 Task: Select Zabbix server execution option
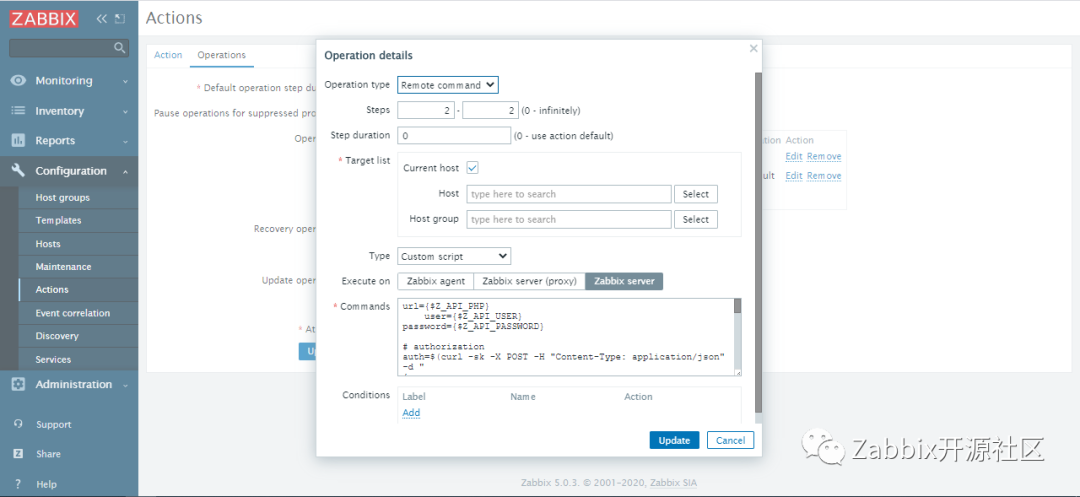[624, 281]
